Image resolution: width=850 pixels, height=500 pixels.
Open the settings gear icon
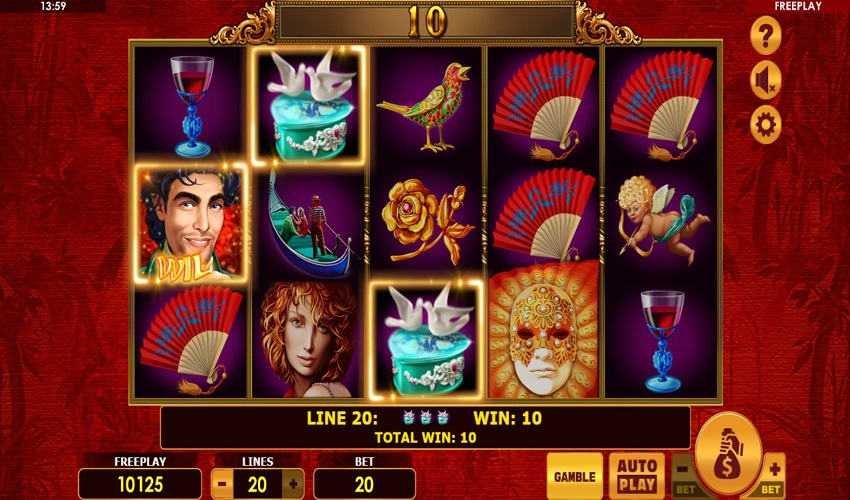click(x=765, y=125)
